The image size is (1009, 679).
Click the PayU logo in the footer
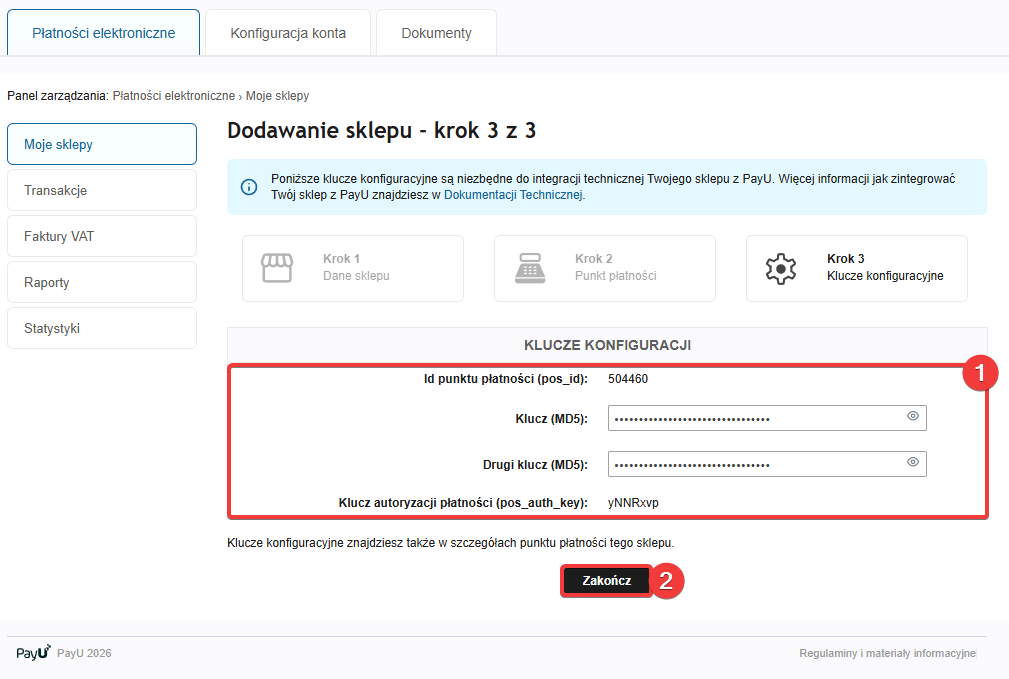33,653
